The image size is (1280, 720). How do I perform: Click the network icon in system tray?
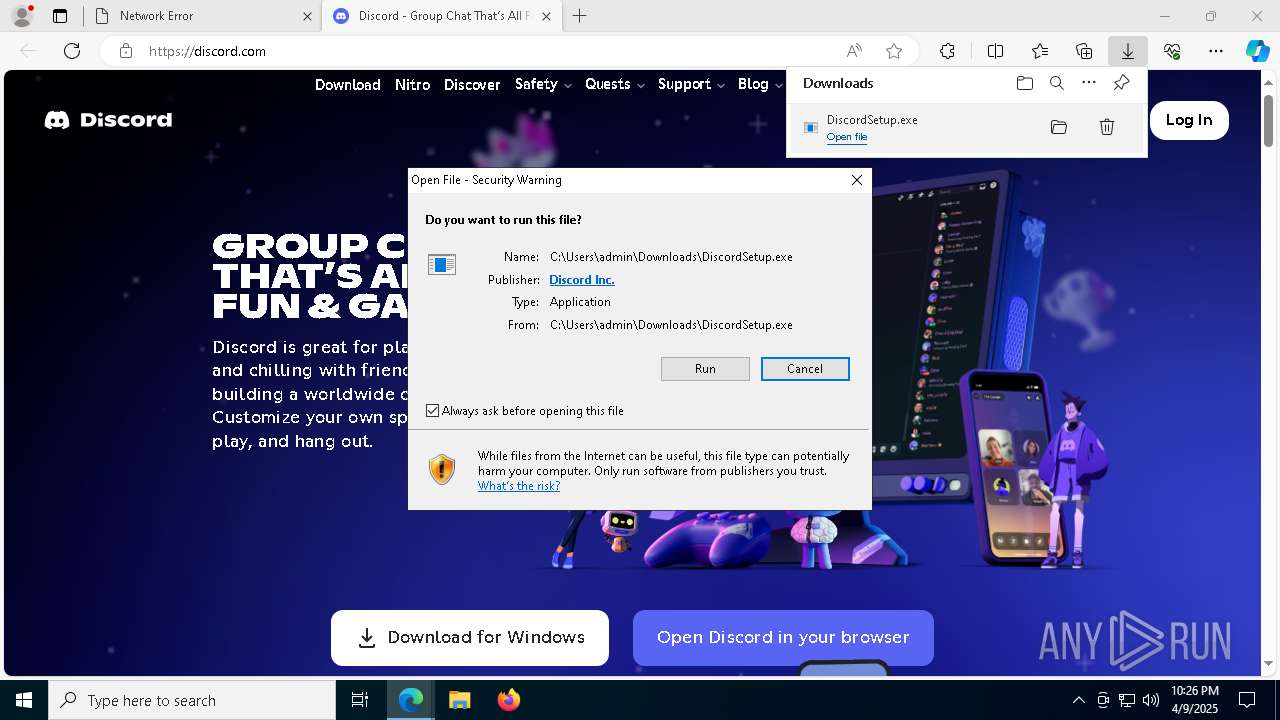[1127, 700]
